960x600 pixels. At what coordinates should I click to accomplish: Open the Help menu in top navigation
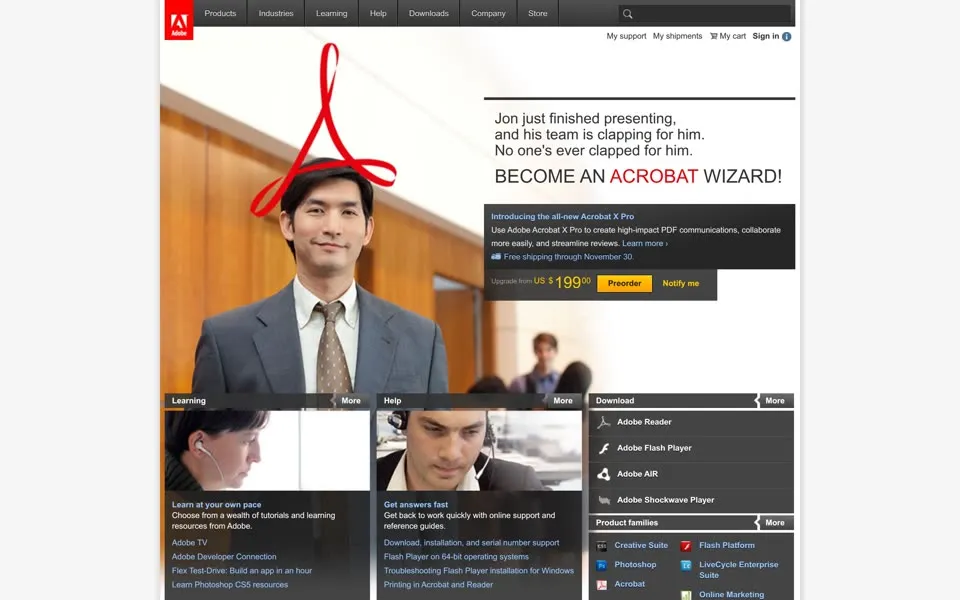coord(378,13)
